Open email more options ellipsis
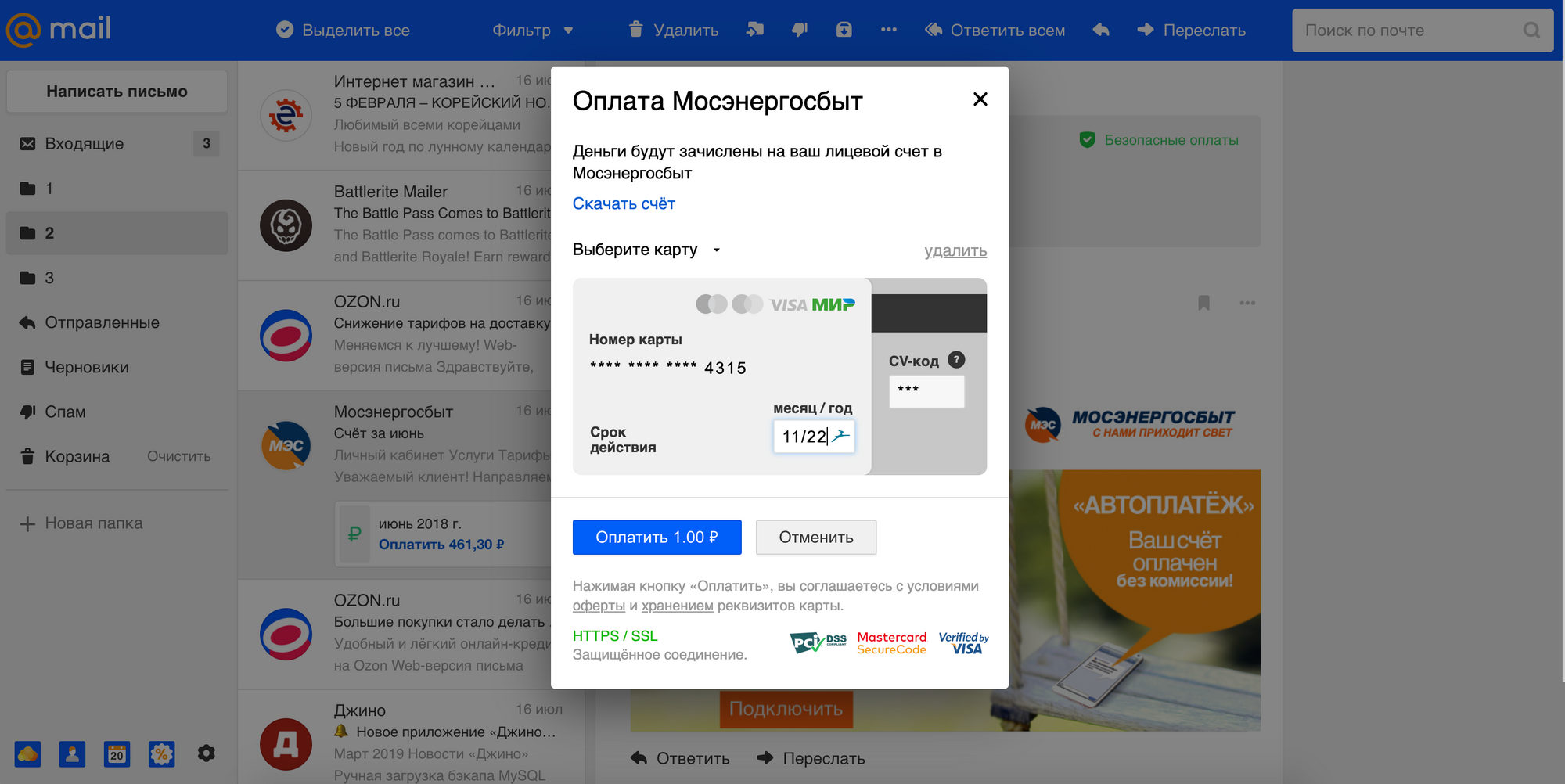Viewport: 1565px width, 784px height. pos(1247,303)
